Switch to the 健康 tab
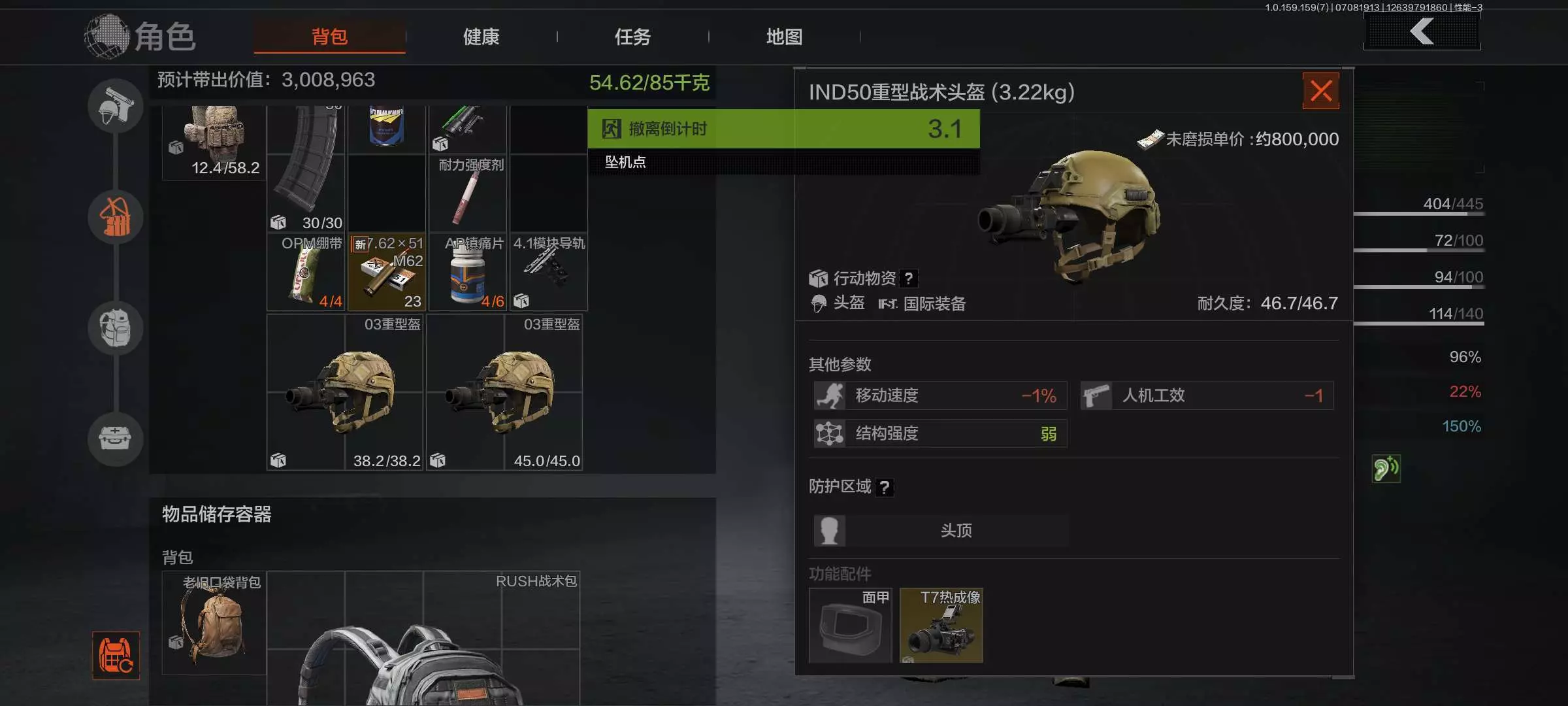The image size is (1568, 706). (482, 37)
